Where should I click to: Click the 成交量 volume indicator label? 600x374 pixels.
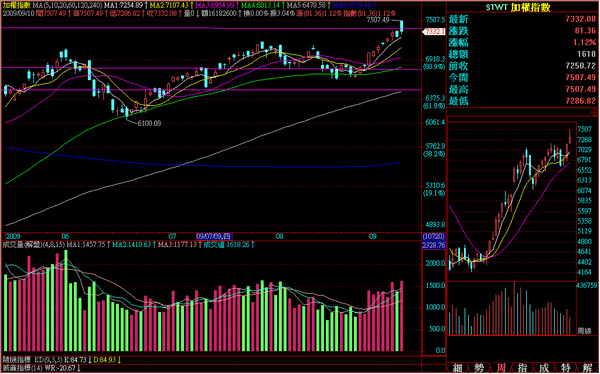(22, 244)
